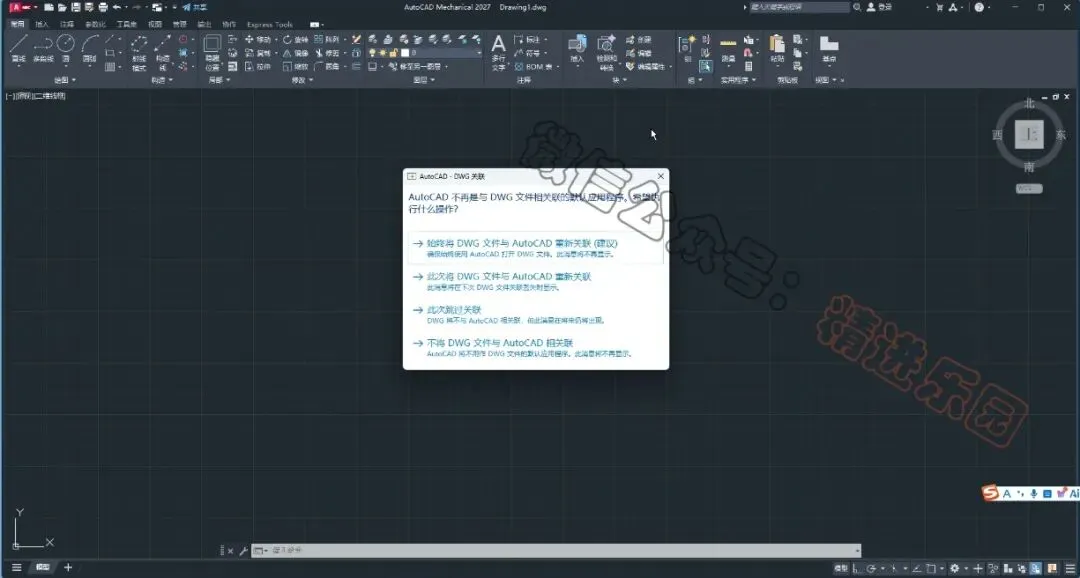This screenshot has width=1080, height=578.
Task: Click the Mirror (镜像) tool
Action: pyautogui.click(x=295, y=53)
